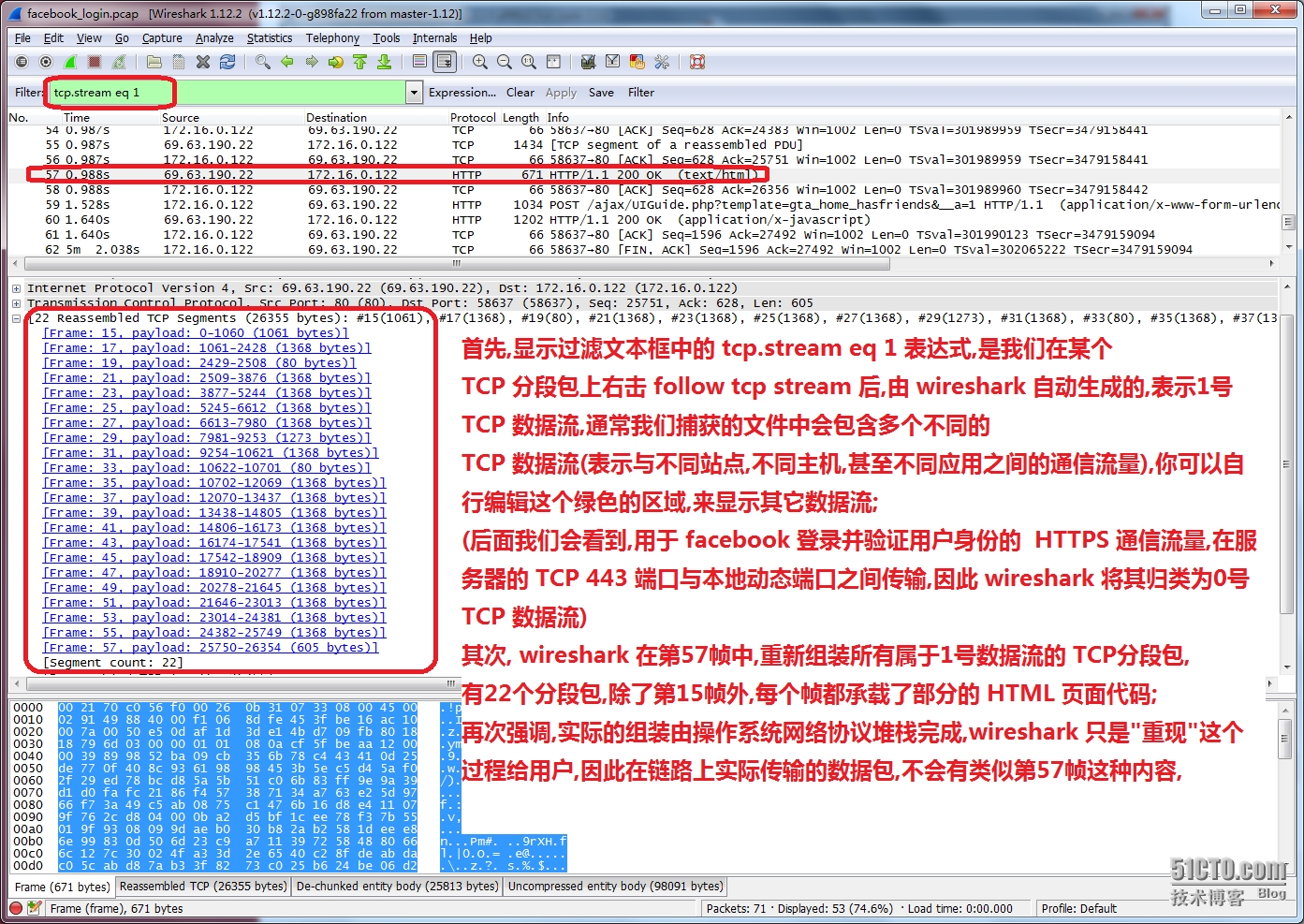Sort by the Destination column header
Screen dimensions: 1304x924
click(x=336, y=118)
